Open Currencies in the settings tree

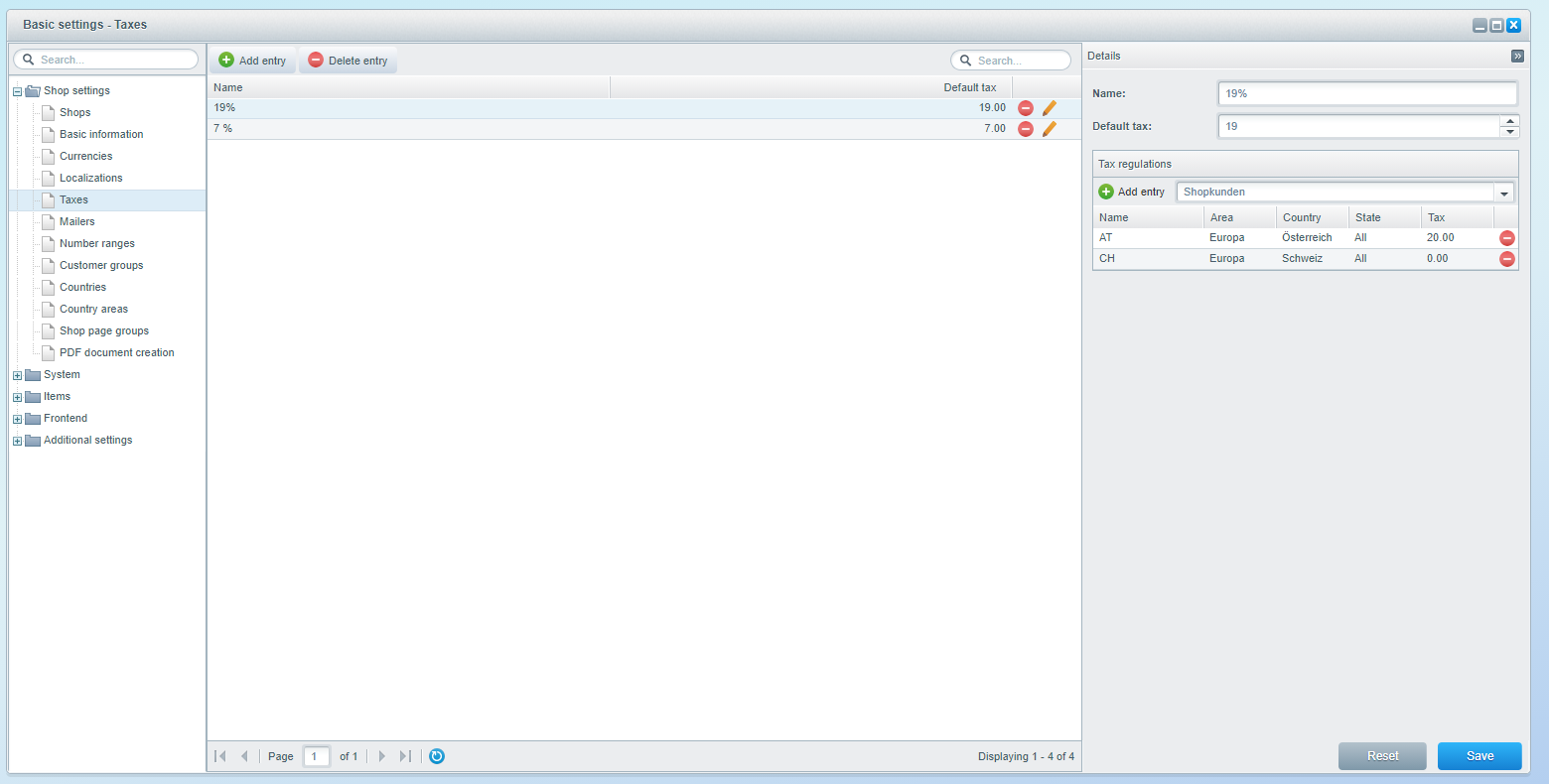85,156
